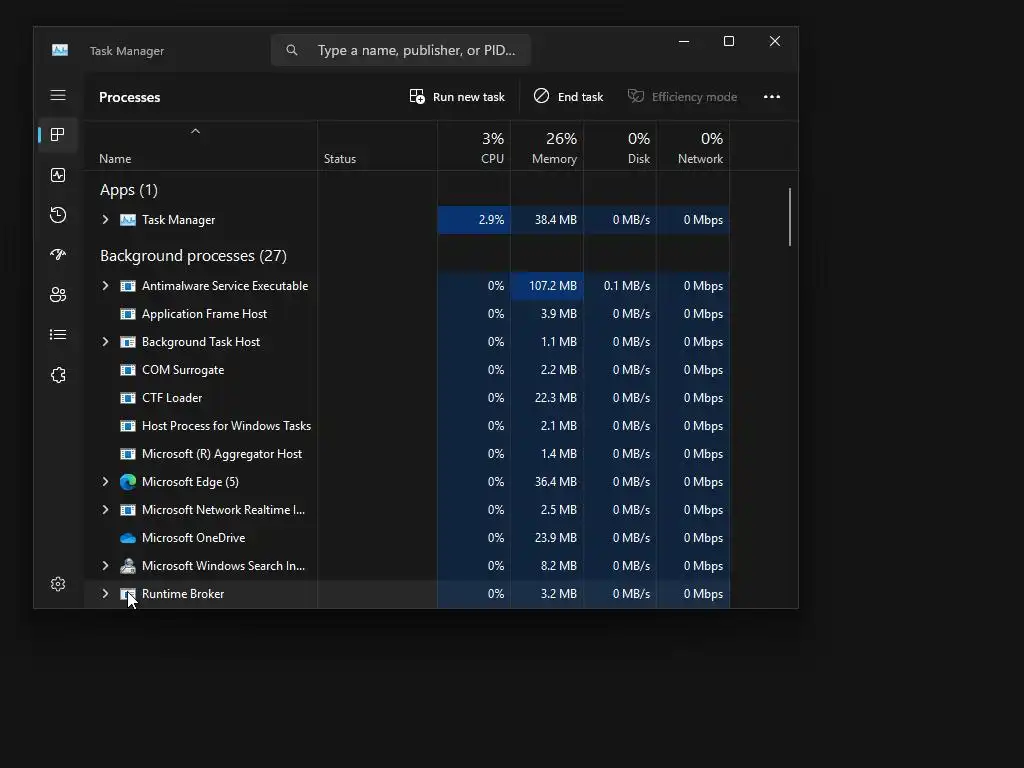This screenshot has height=768, width=1024.
Task: Expand Background Task Host
Action: (x=105, y=342)
